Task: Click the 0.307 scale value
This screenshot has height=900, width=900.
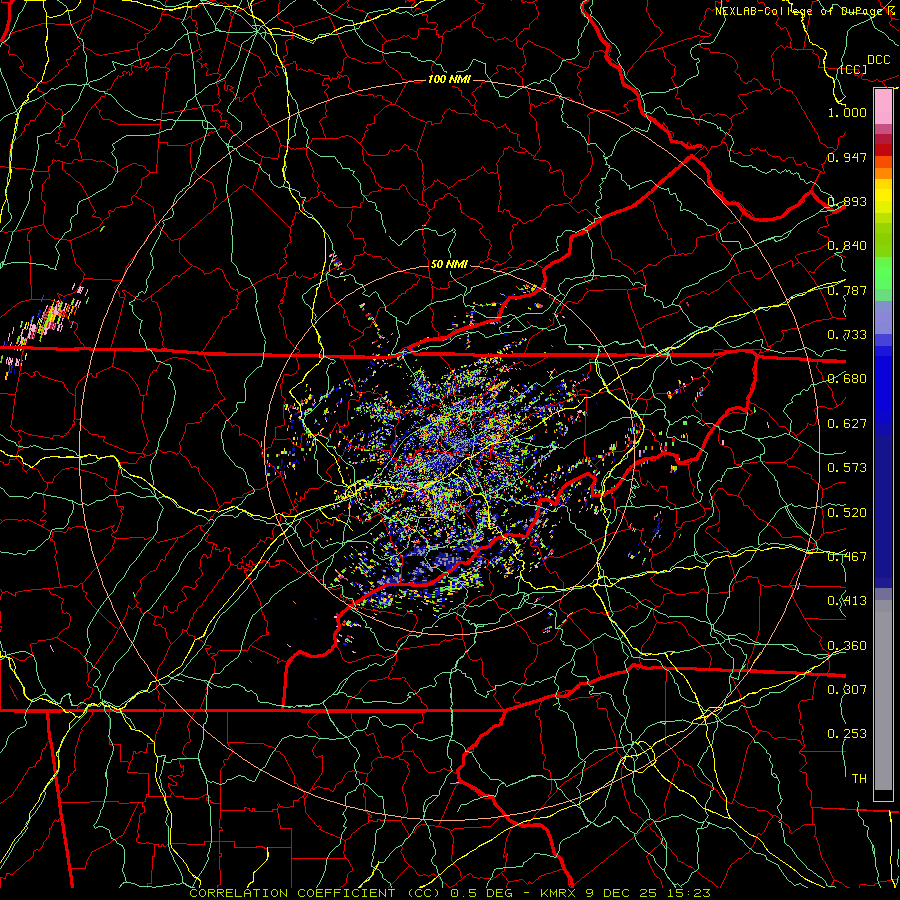Action: point(847,689)
